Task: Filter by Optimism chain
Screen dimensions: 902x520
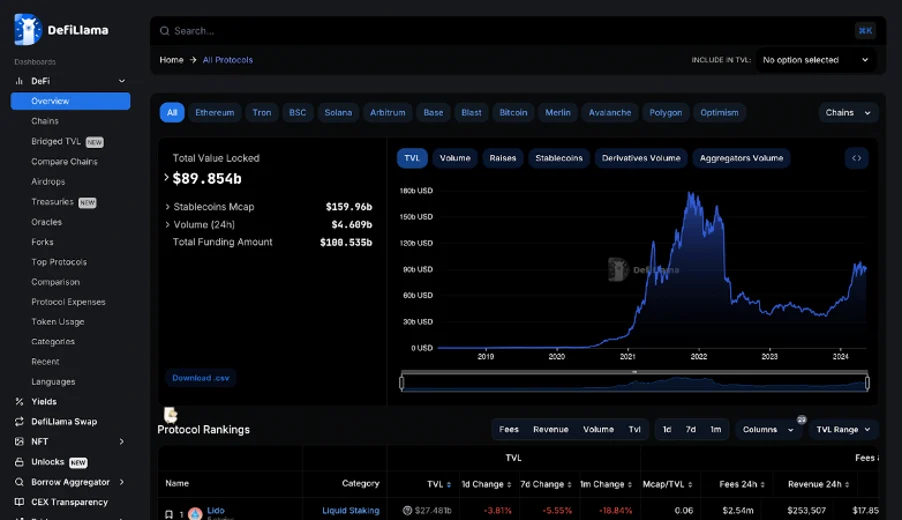Action: coord(719,113)
